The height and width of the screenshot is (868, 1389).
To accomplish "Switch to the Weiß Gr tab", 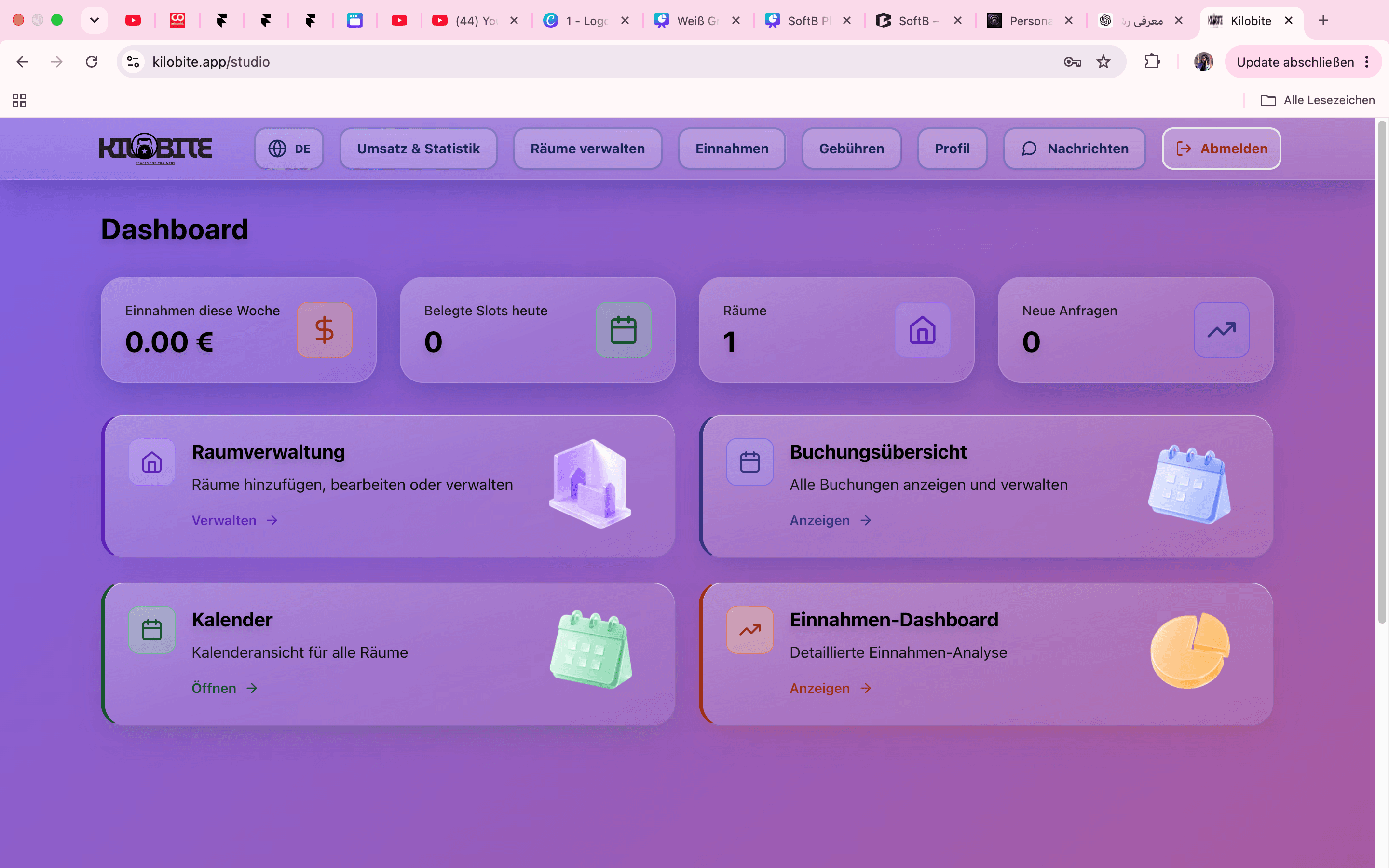I will pyautogui.click(x=697, y=21).
